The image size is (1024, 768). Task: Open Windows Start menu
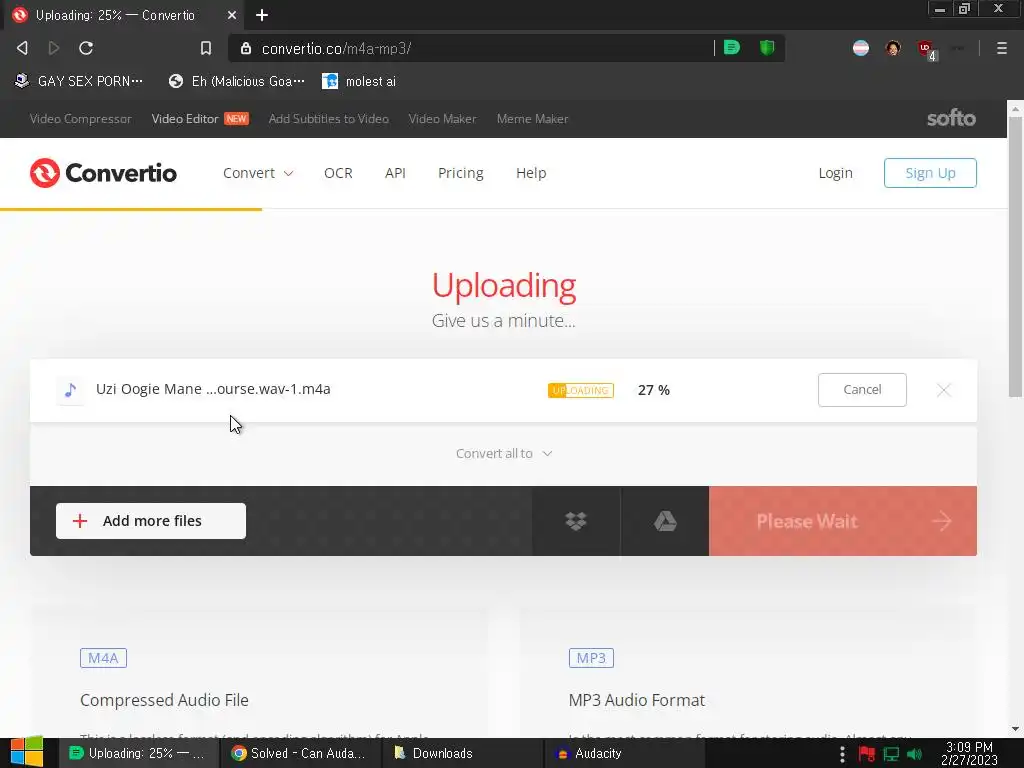point(27,752)
